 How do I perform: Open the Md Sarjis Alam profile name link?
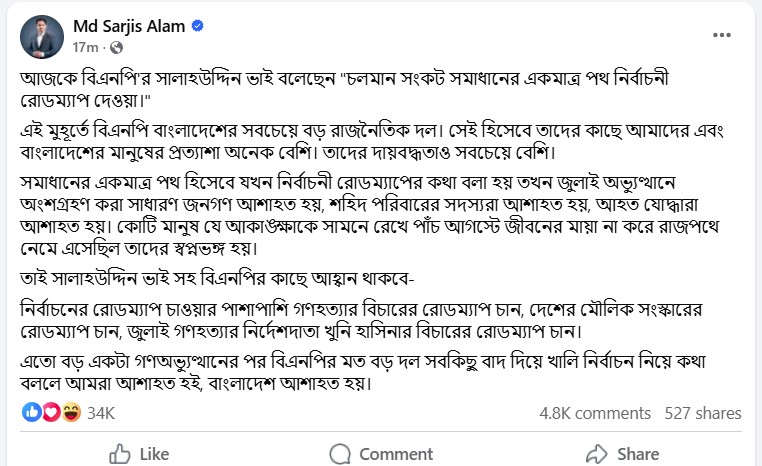(128, 26)
